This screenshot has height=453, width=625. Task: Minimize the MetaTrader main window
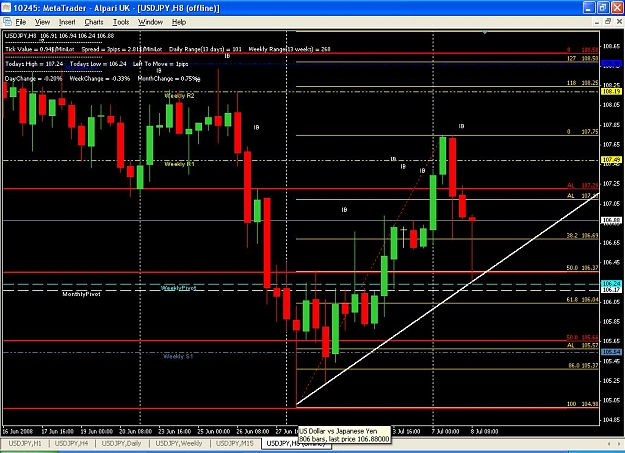pos(590,8)
